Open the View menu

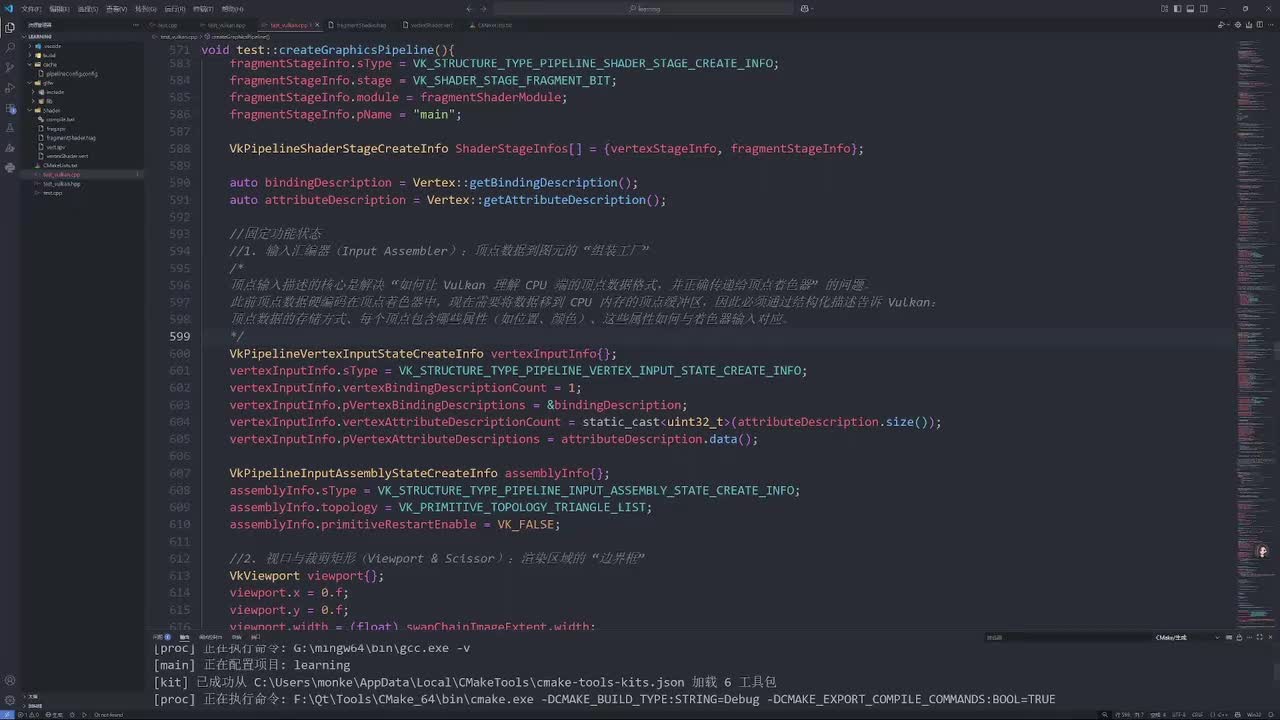116,9
